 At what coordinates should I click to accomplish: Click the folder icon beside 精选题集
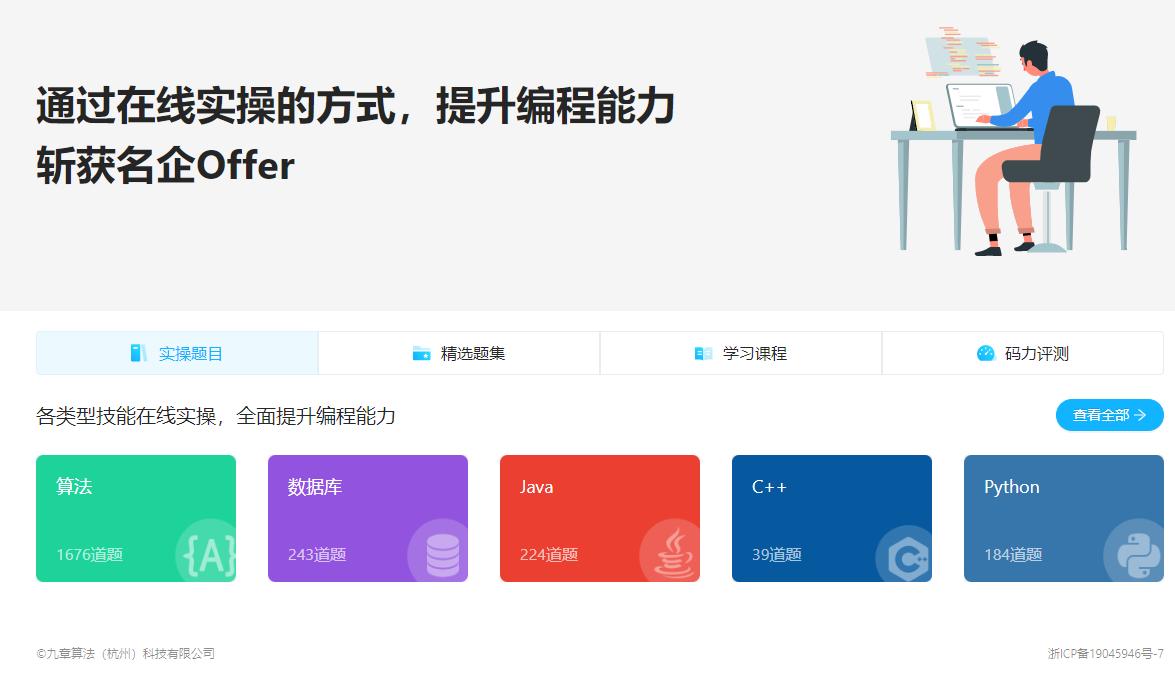[420, 352]
